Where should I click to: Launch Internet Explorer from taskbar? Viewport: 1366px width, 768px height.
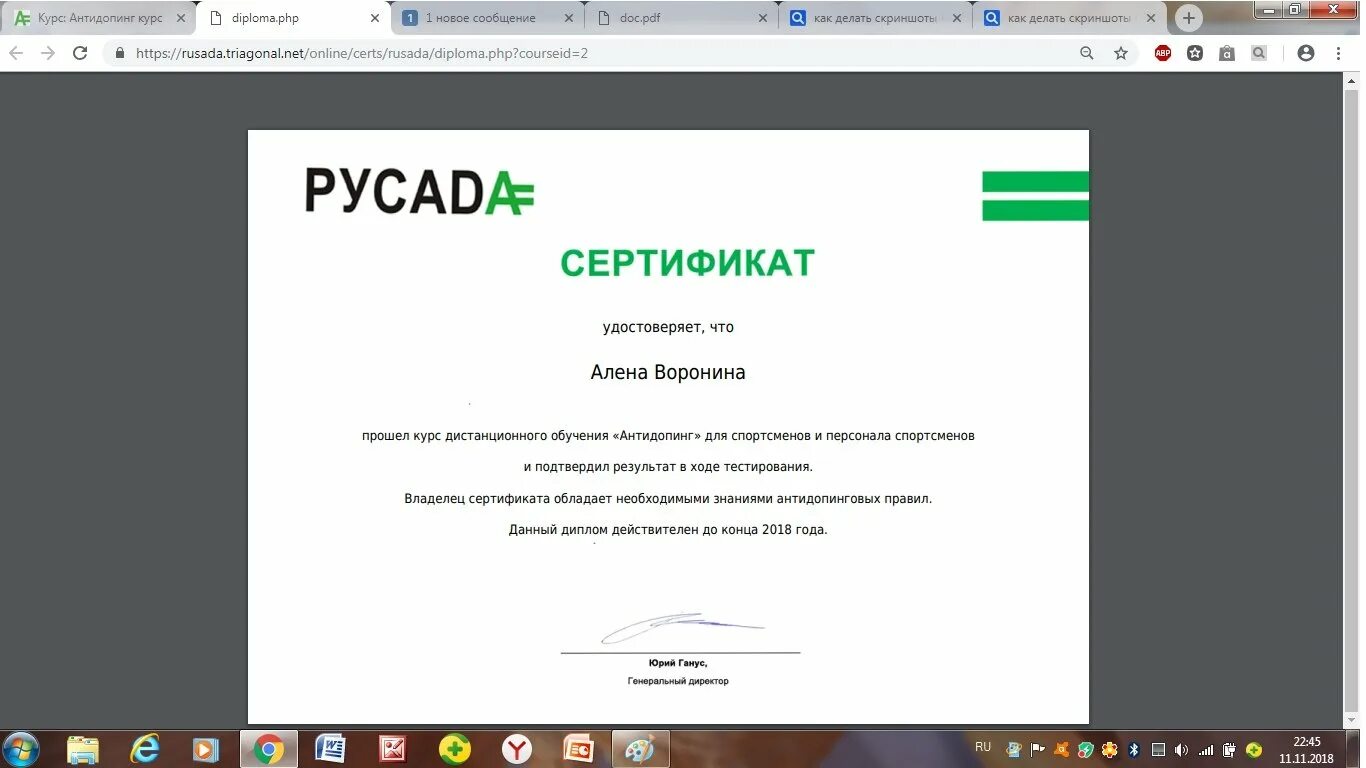[x=145, y=749]
